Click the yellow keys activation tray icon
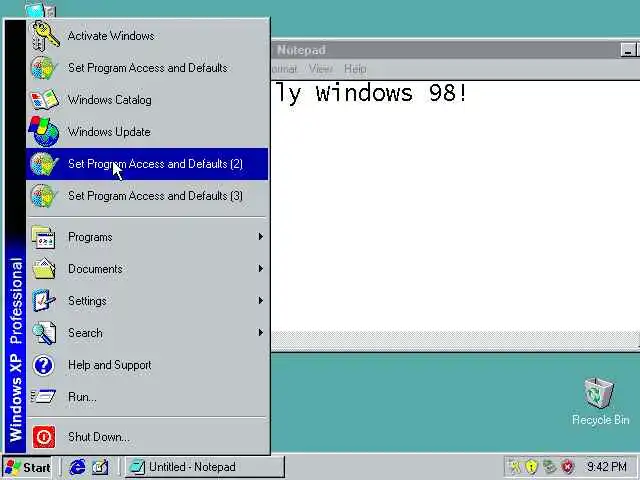 coord(516,467)
